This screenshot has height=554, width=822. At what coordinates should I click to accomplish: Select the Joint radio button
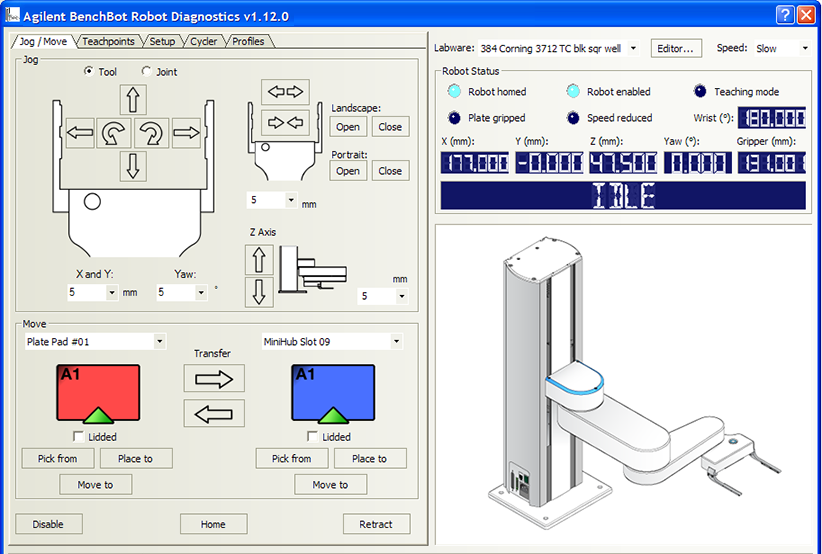point(148,72)
